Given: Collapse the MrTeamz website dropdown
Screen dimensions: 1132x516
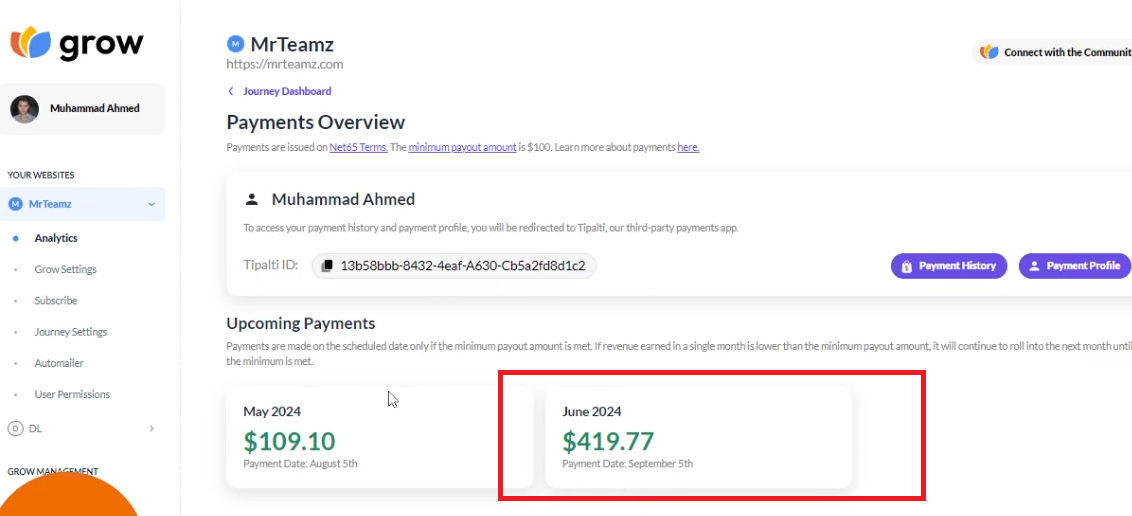Looking at the screenshot, I should 152,204.
